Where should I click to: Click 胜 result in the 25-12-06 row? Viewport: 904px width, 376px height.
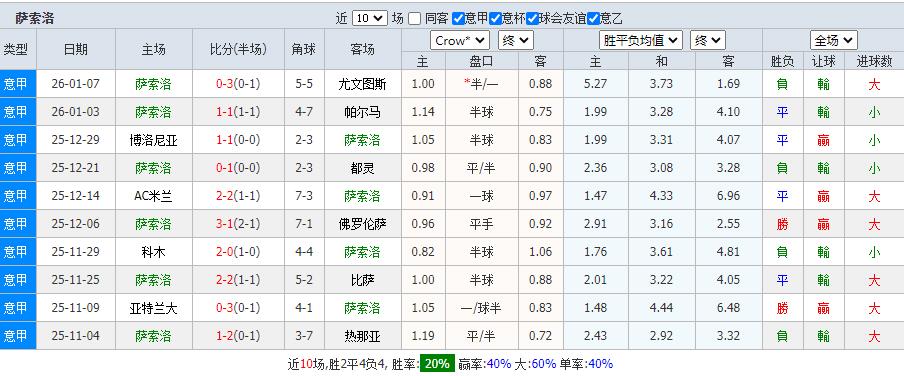coord(782,224)
